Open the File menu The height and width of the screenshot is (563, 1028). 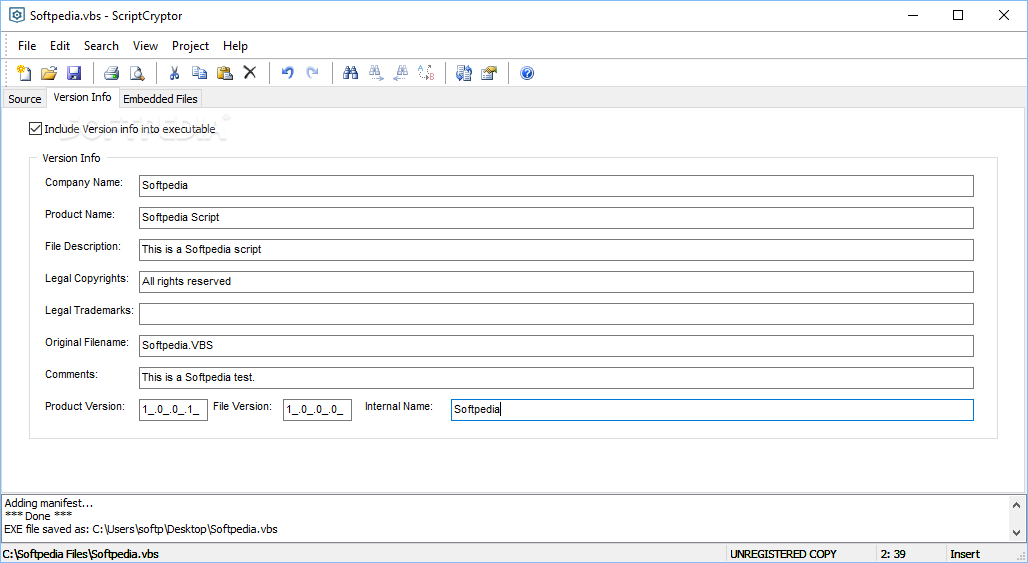tap(27, 46)
